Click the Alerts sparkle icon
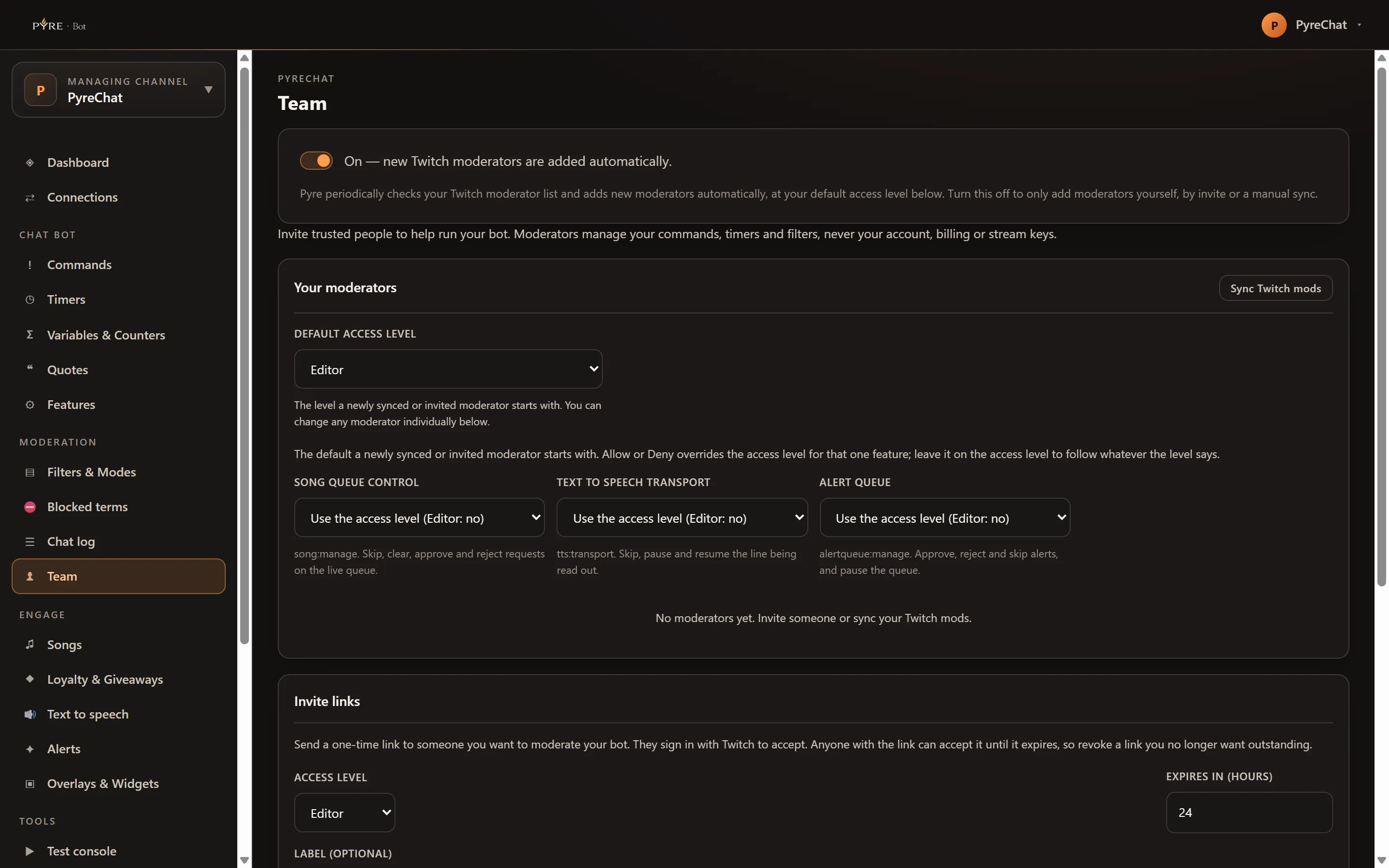The height and width of the screenshot is (868, 1389). (30, 749)
